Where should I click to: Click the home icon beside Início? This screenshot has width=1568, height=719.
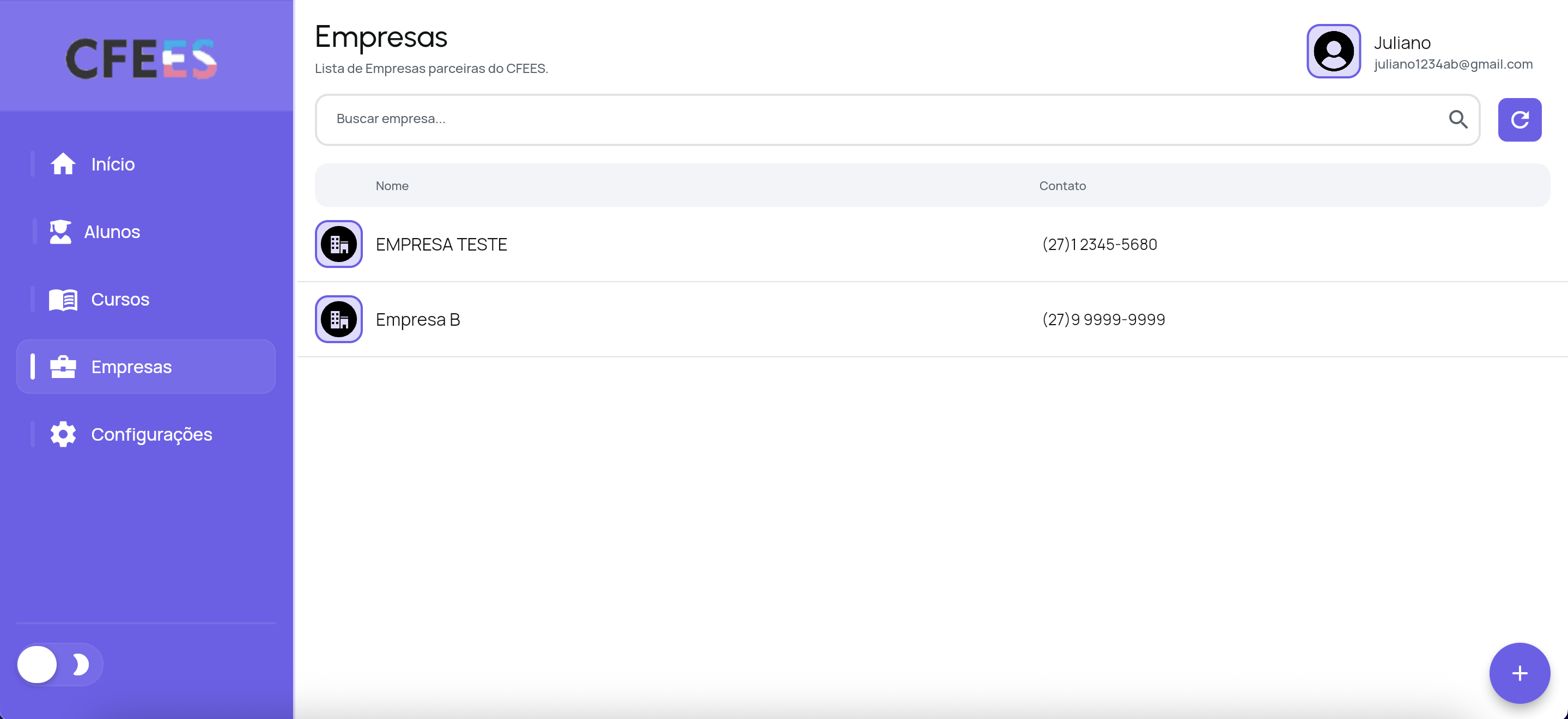(x=63, y=164)
